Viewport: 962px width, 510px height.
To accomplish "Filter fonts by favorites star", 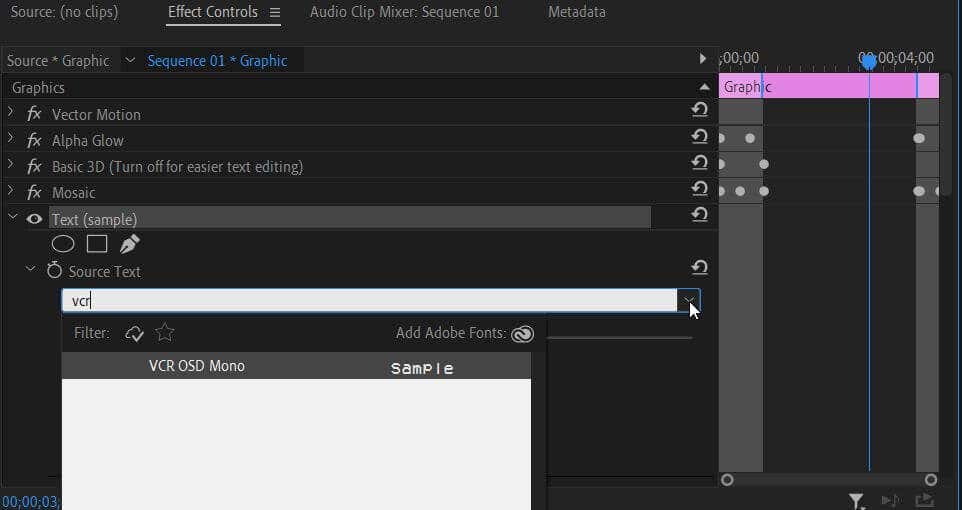I will coord(165,333).
